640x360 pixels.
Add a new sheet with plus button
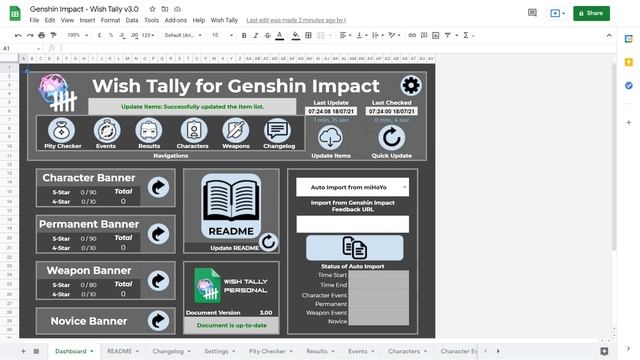(x=23, y=351)
